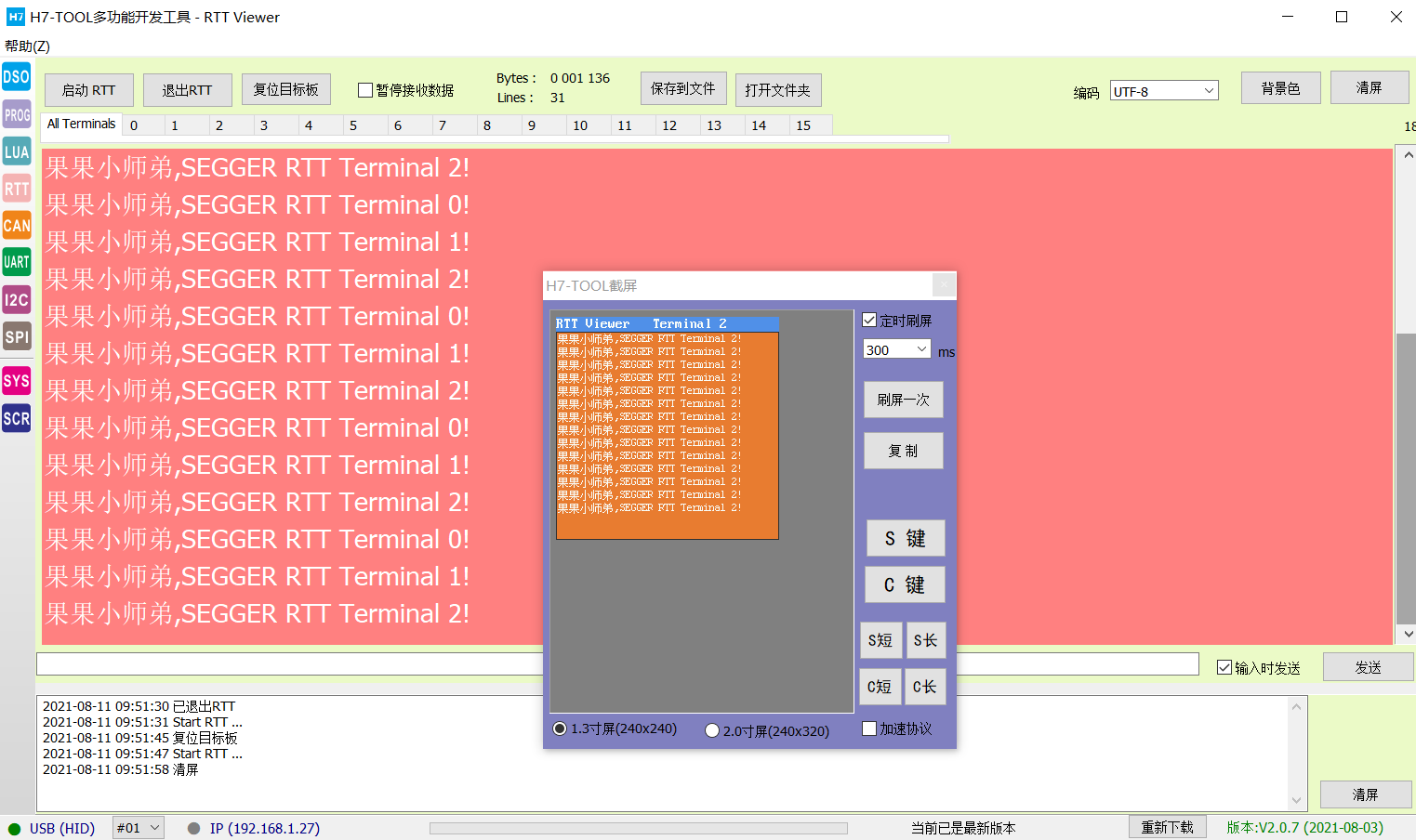1416x840 pixels.
Task: Click the version V2.0.7 status text
Action: tap(1305, 827)
